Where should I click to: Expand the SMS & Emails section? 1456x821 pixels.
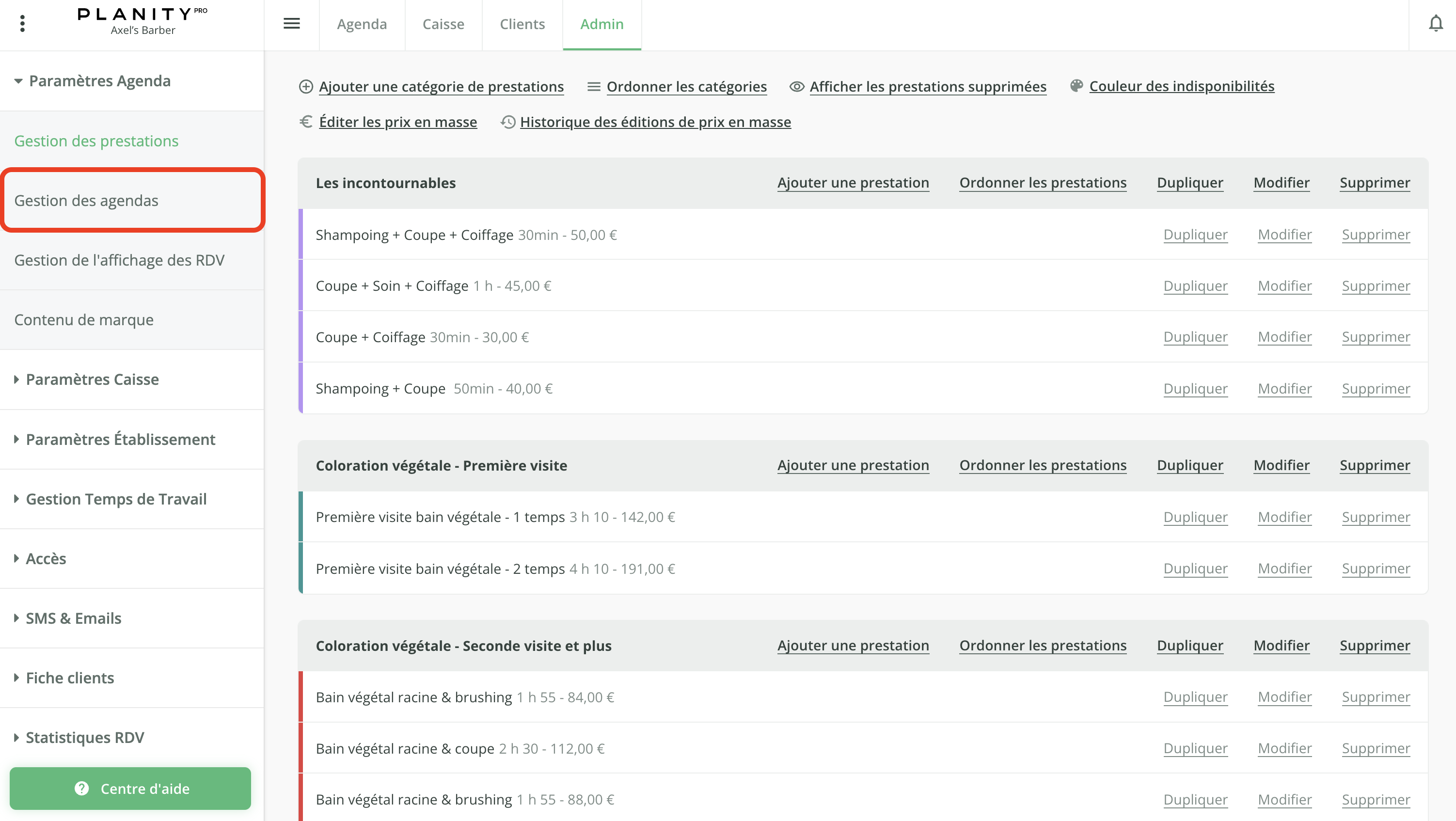click(x=73, y=618)
